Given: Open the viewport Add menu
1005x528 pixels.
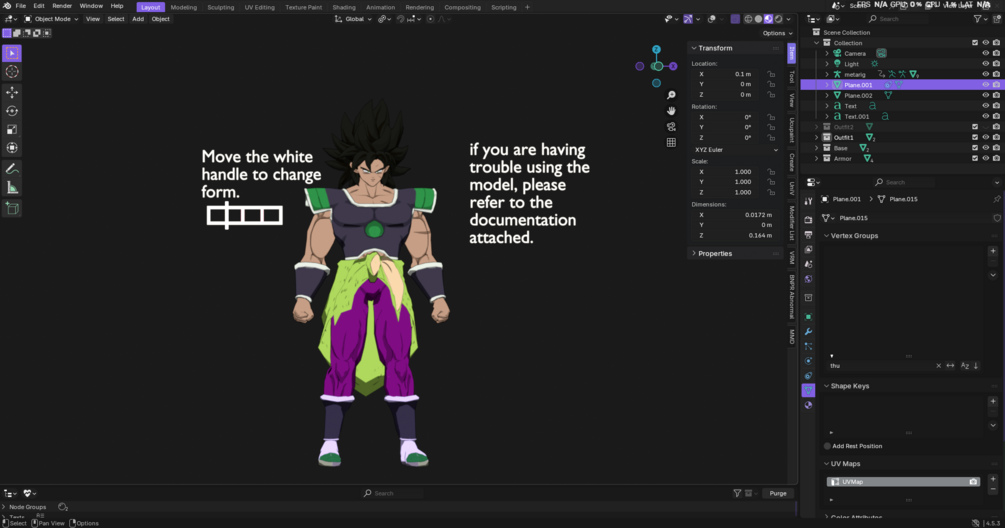Looking at the screenshot, I should 138,19.
